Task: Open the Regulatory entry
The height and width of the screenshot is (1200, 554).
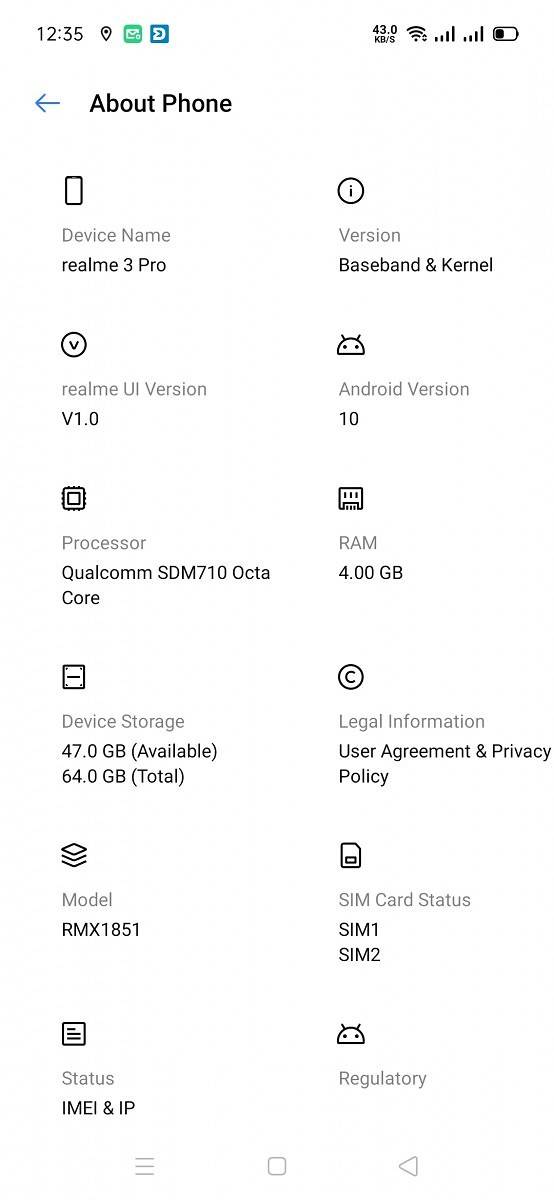Action: click(x=383, y=1078)
